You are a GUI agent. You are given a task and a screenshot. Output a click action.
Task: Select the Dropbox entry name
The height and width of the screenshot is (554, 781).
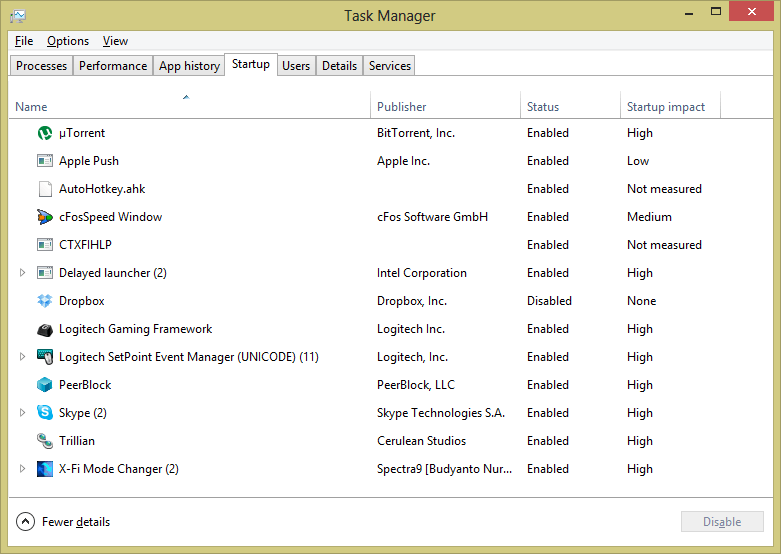pyautogui.click(x=82, y=301)
